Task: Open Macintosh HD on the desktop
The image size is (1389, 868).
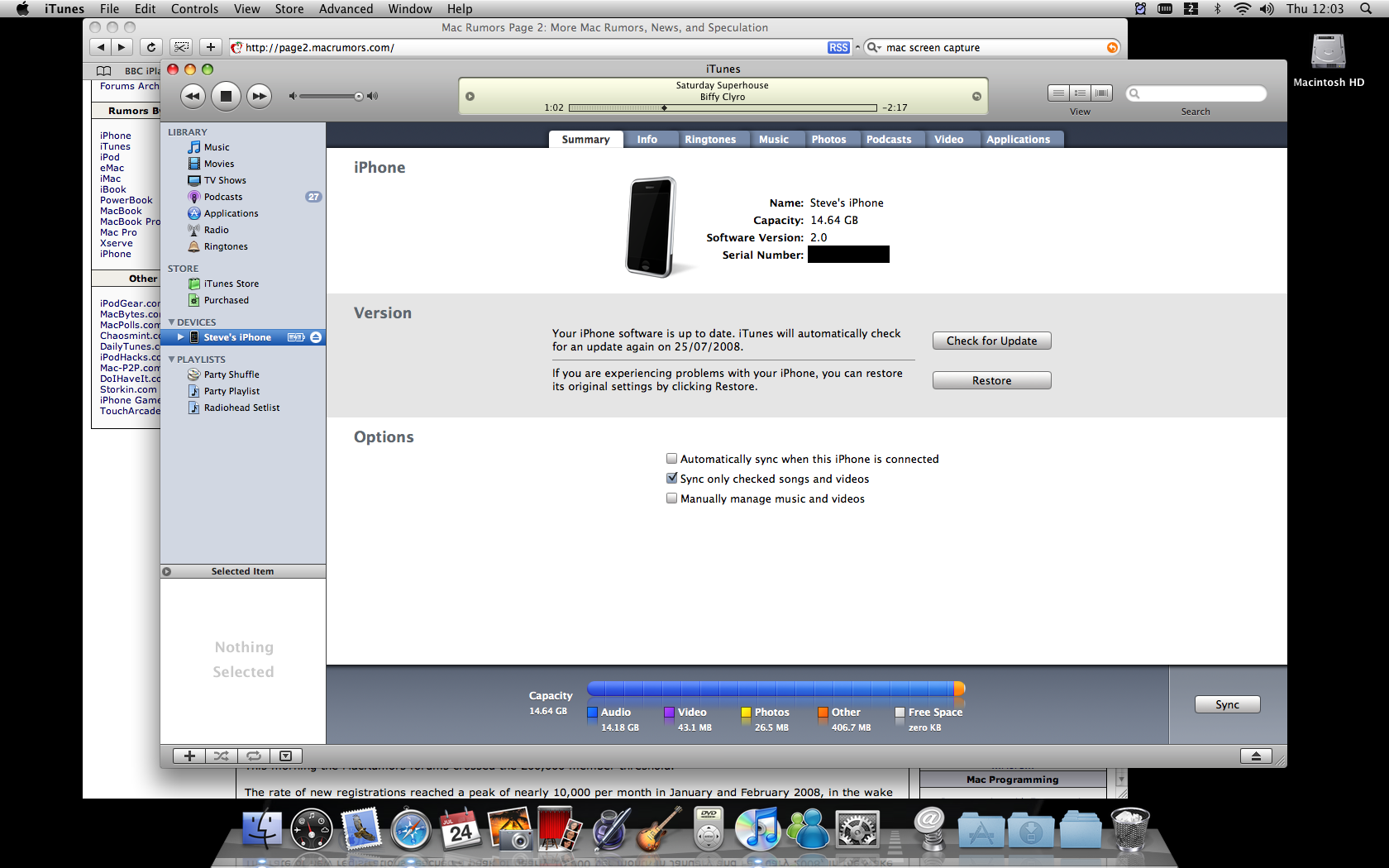Action: click(x=1329, y=60)
